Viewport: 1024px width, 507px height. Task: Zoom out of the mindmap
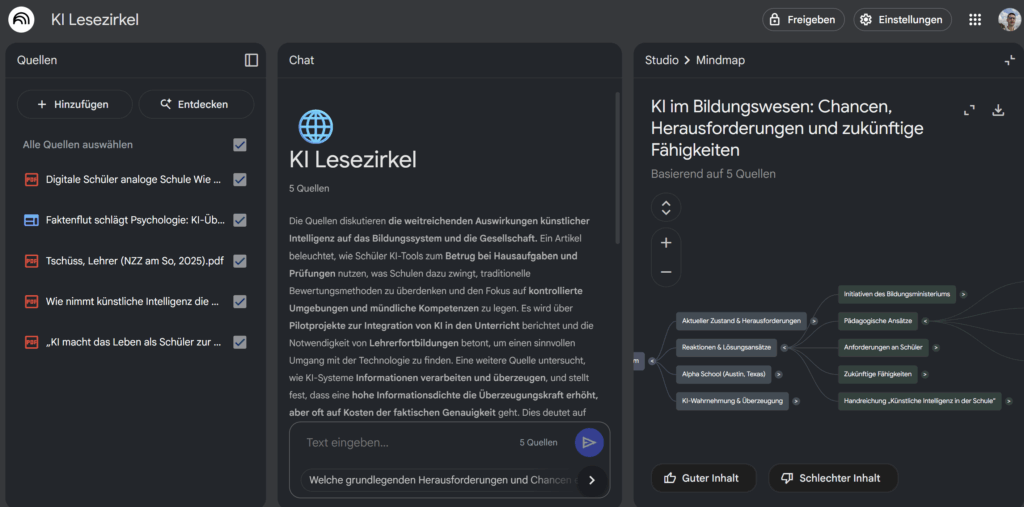point(666,272)
